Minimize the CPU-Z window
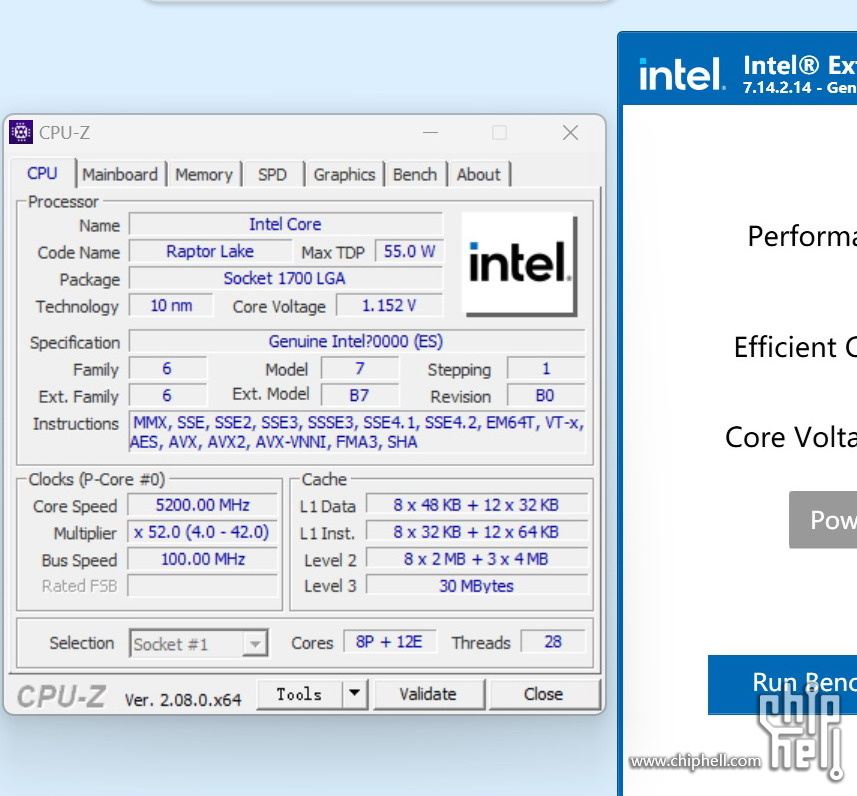The width and height of the screenshot is (857, 796). (x=430, y=133)
